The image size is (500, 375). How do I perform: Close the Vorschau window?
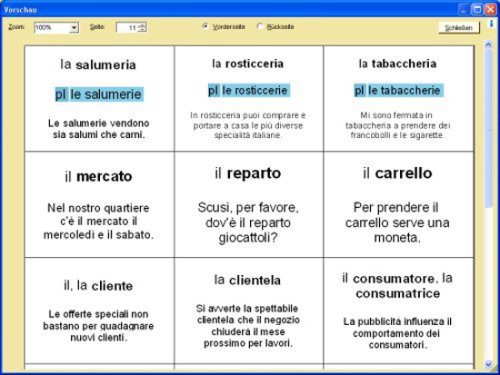491,9
